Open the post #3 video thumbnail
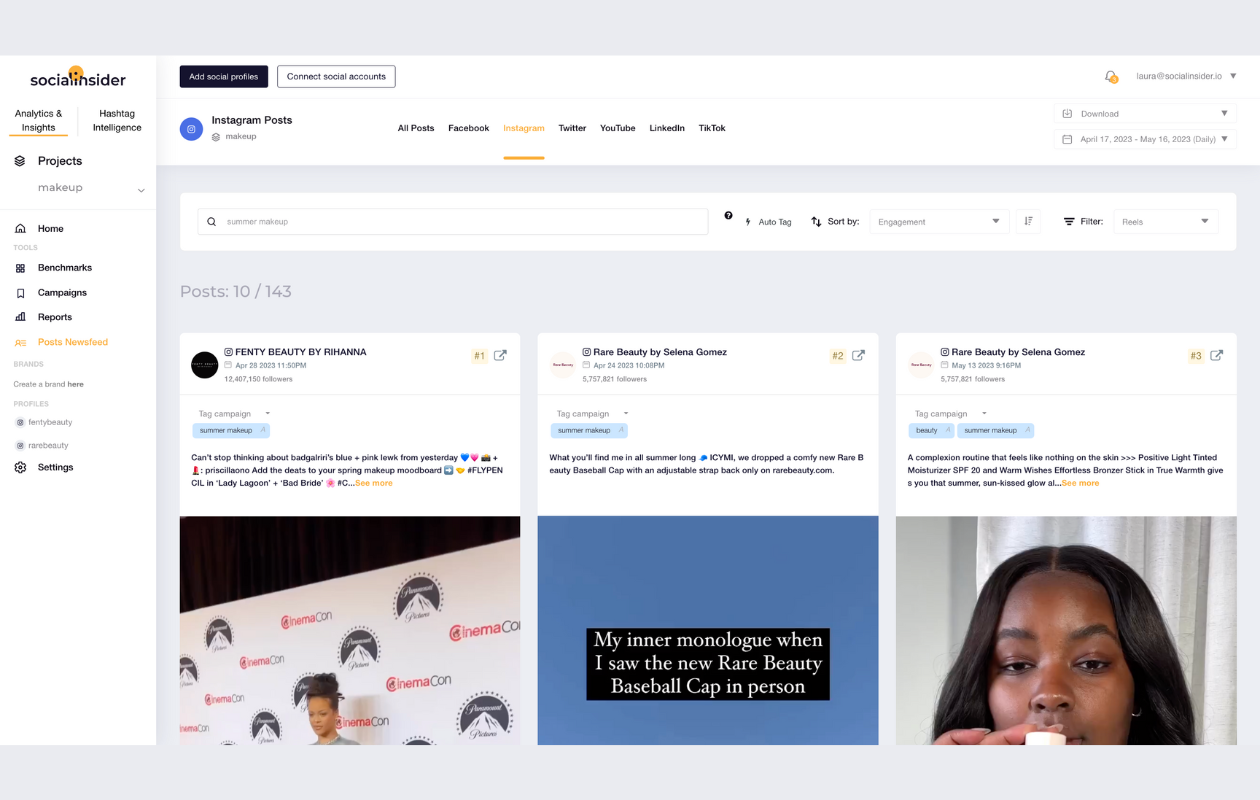1260x800 pixels. (x=1066, y=630)
